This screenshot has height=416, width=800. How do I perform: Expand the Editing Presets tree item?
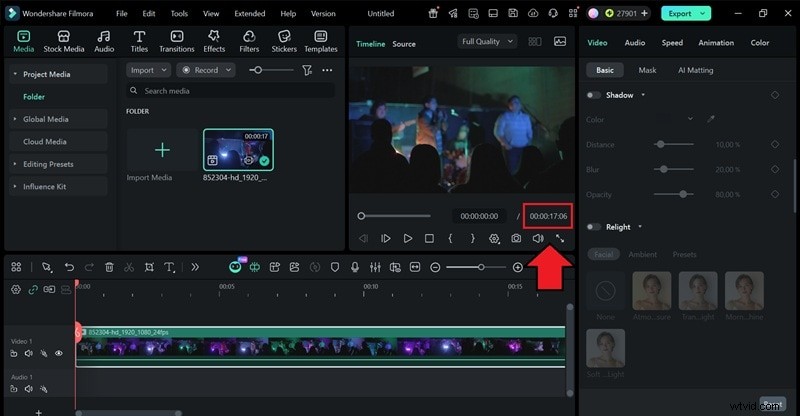(x=15, y=164)
